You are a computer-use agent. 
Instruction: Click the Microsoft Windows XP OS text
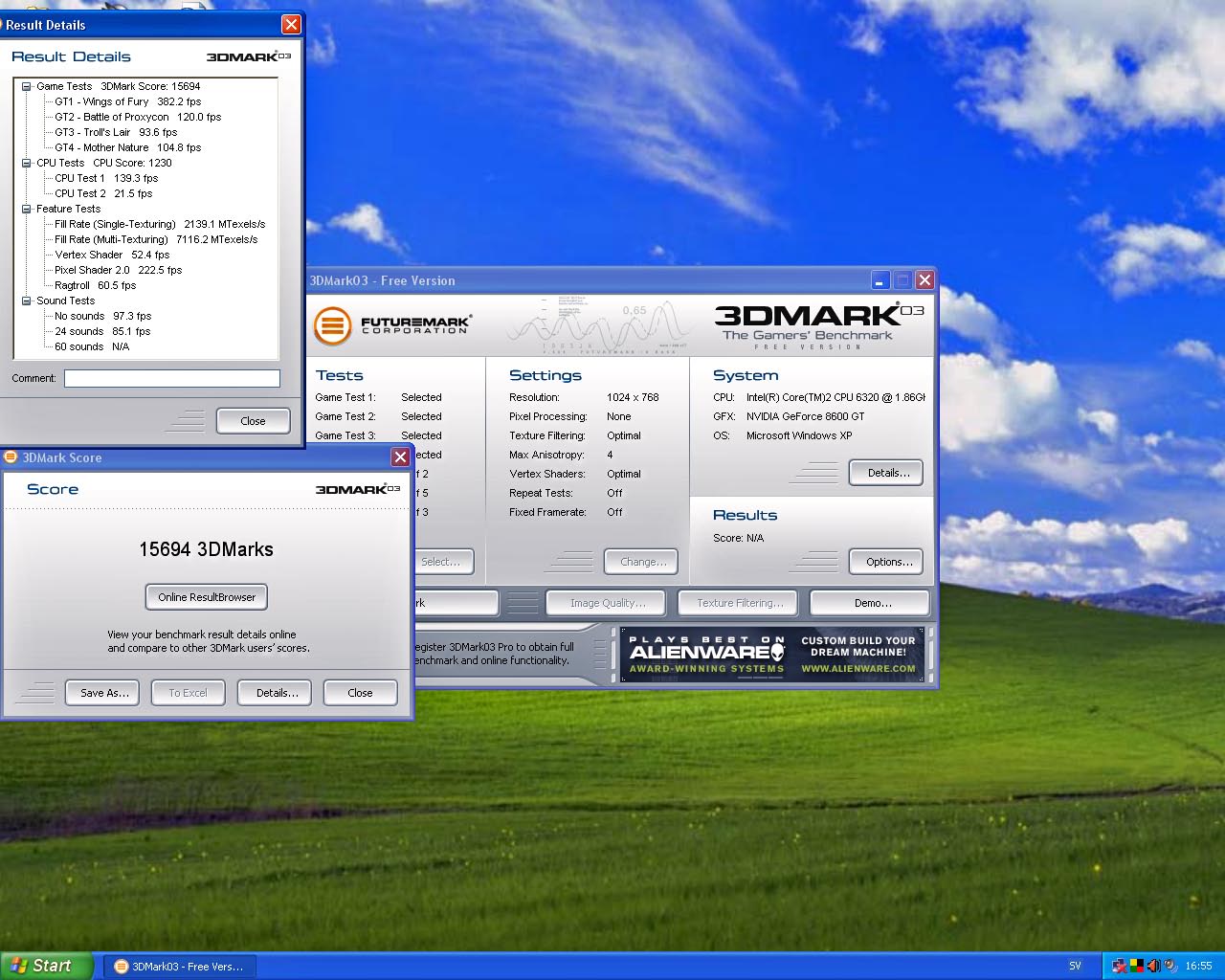pos(799,435)
